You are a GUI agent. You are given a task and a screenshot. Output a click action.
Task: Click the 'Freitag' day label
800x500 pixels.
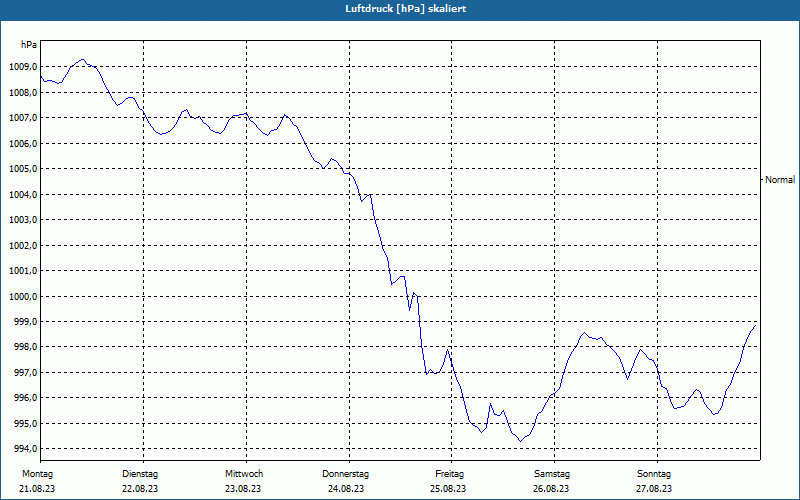(449, 474)
